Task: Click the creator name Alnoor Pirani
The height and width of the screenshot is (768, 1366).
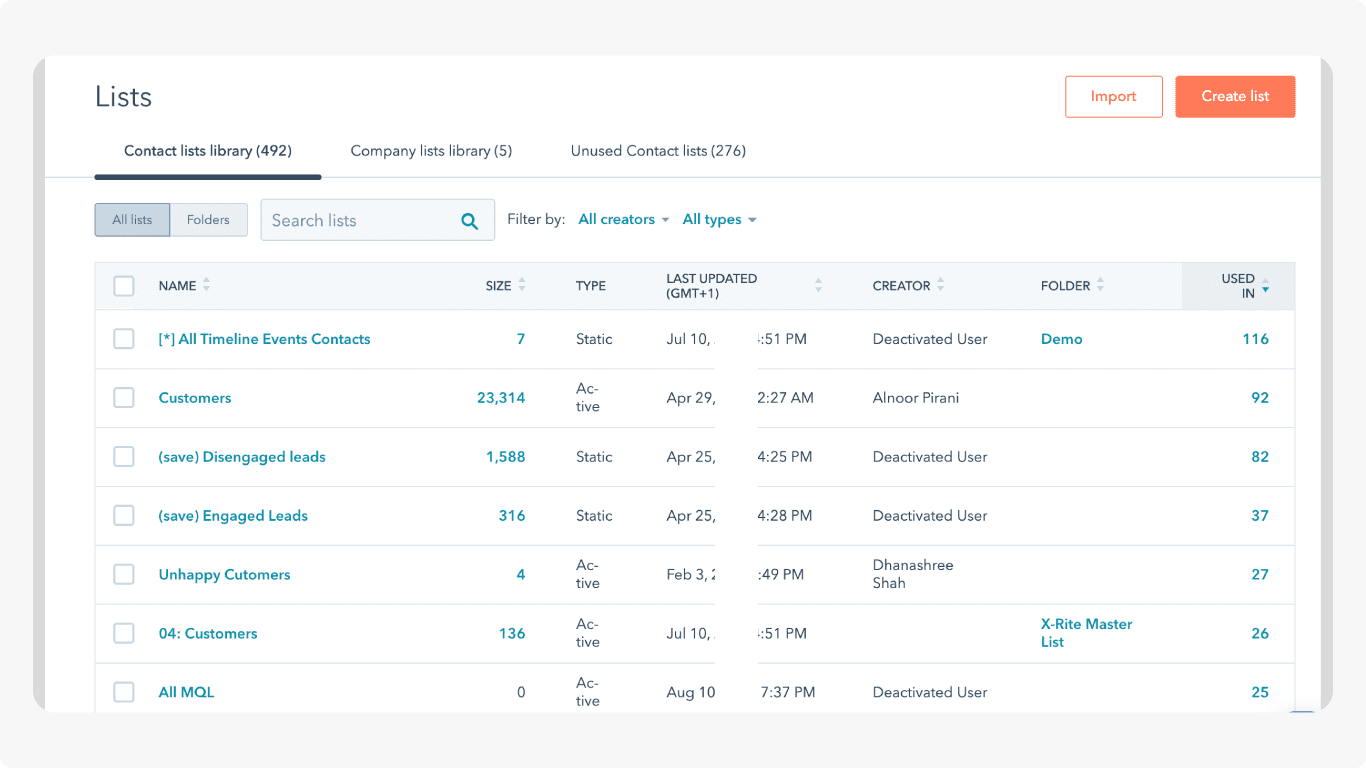Action: coord(916,398)
